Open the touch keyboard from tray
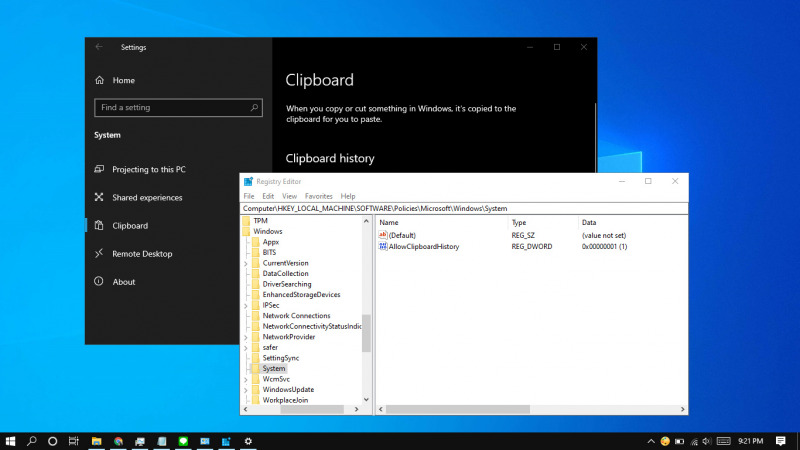The width and height of the screenshot is (800, 450). pos(723,441)
